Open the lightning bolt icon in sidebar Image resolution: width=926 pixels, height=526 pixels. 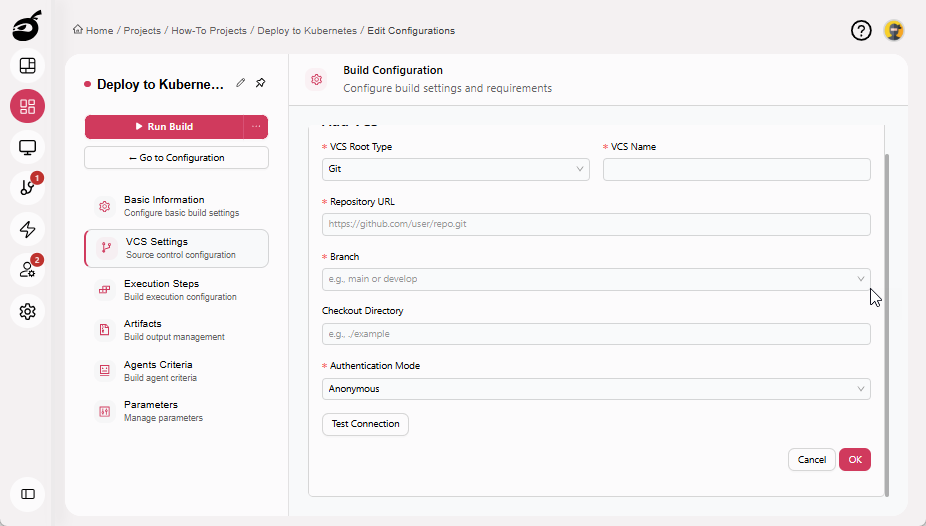(27, 229)
